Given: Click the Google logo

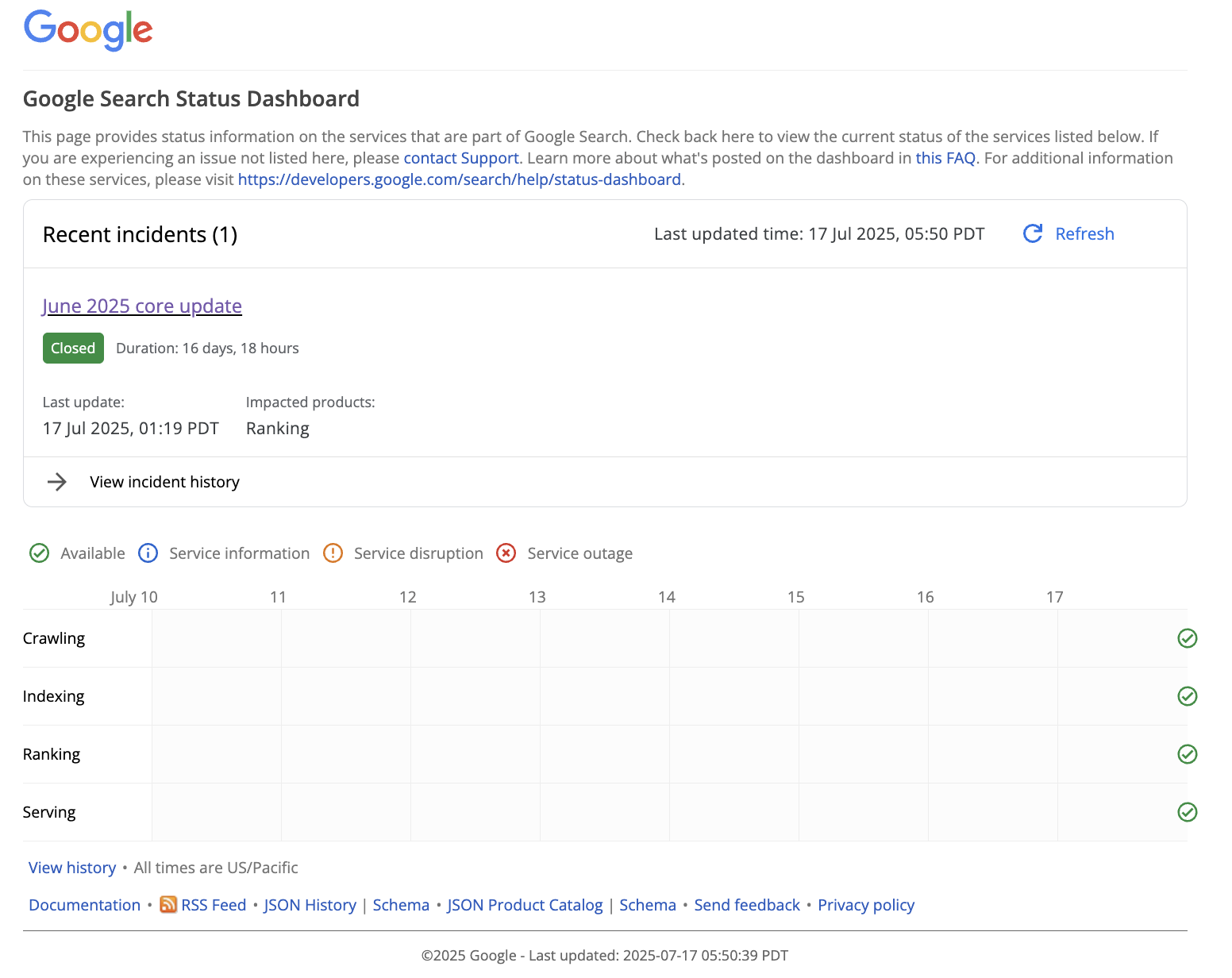Looking at the screenshot, I should pos(87,30).
